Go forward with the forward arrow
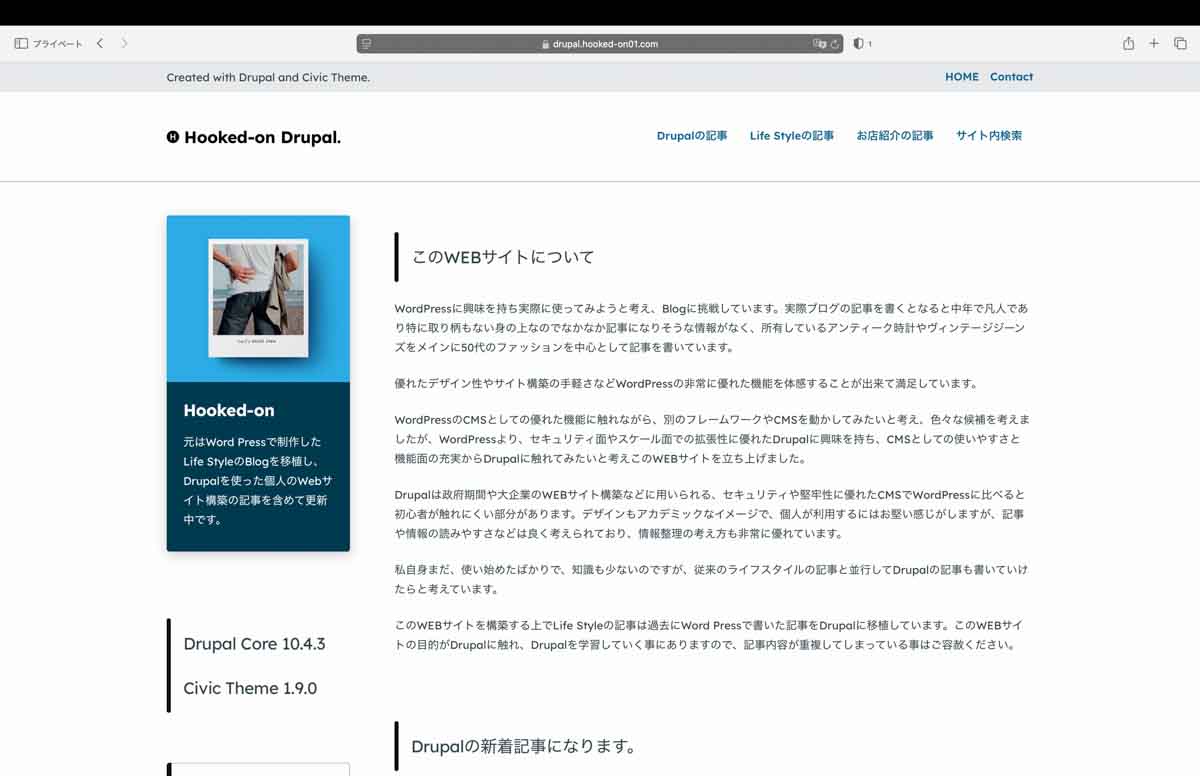 pos(124,44)
